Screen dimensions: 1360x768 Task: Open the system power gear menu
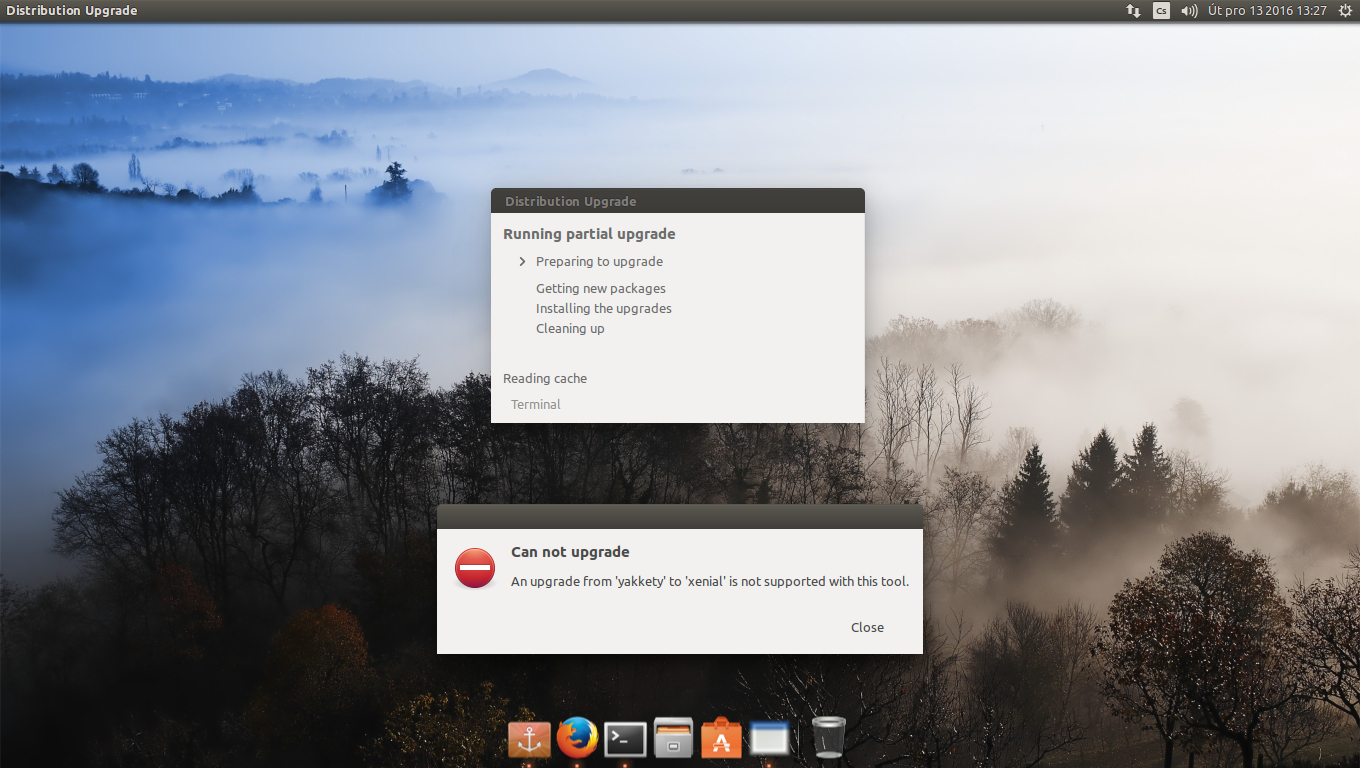[x=1345, y=11]
